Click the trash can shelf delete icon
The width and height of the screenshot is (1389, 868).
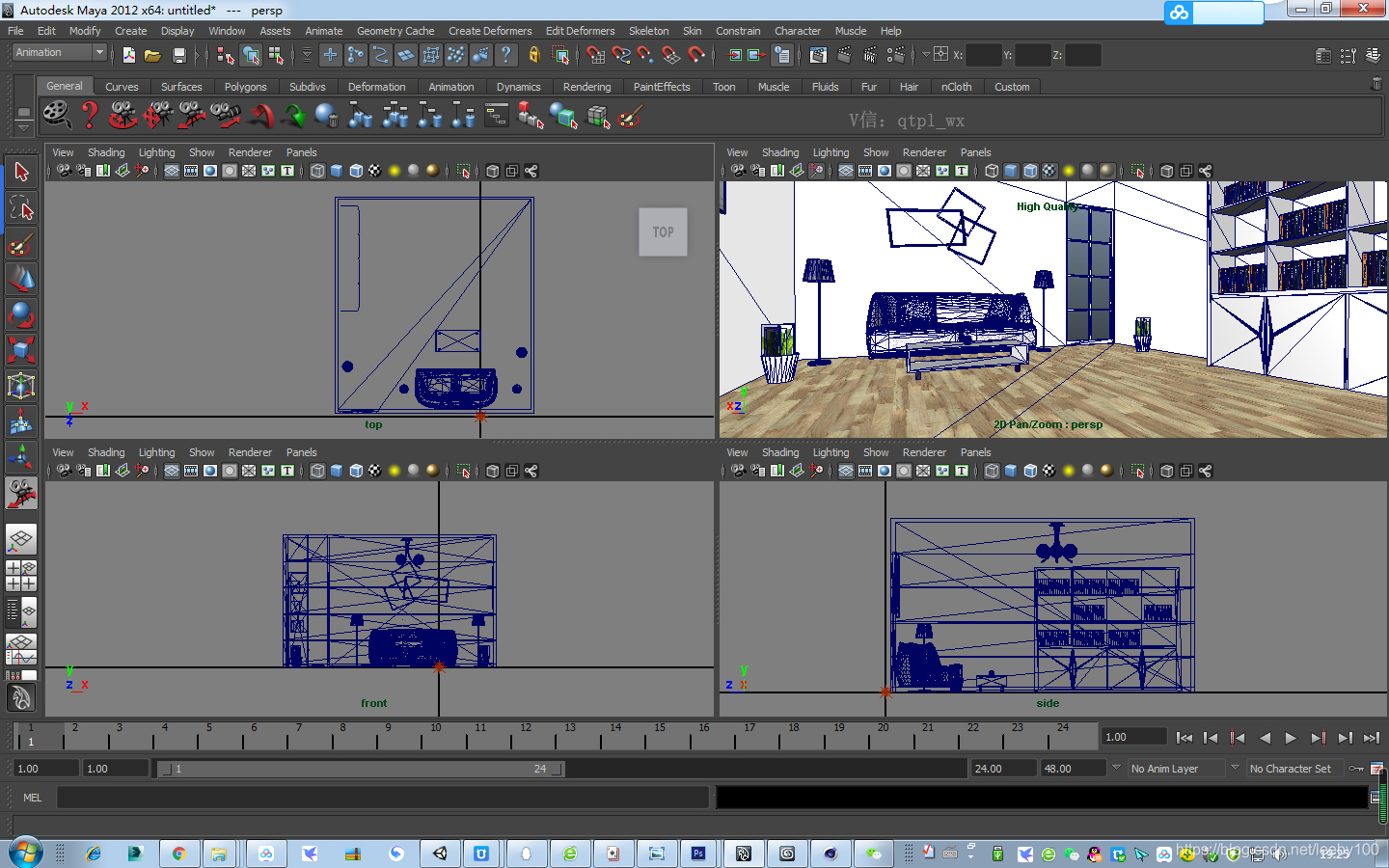pos(1376,84)
